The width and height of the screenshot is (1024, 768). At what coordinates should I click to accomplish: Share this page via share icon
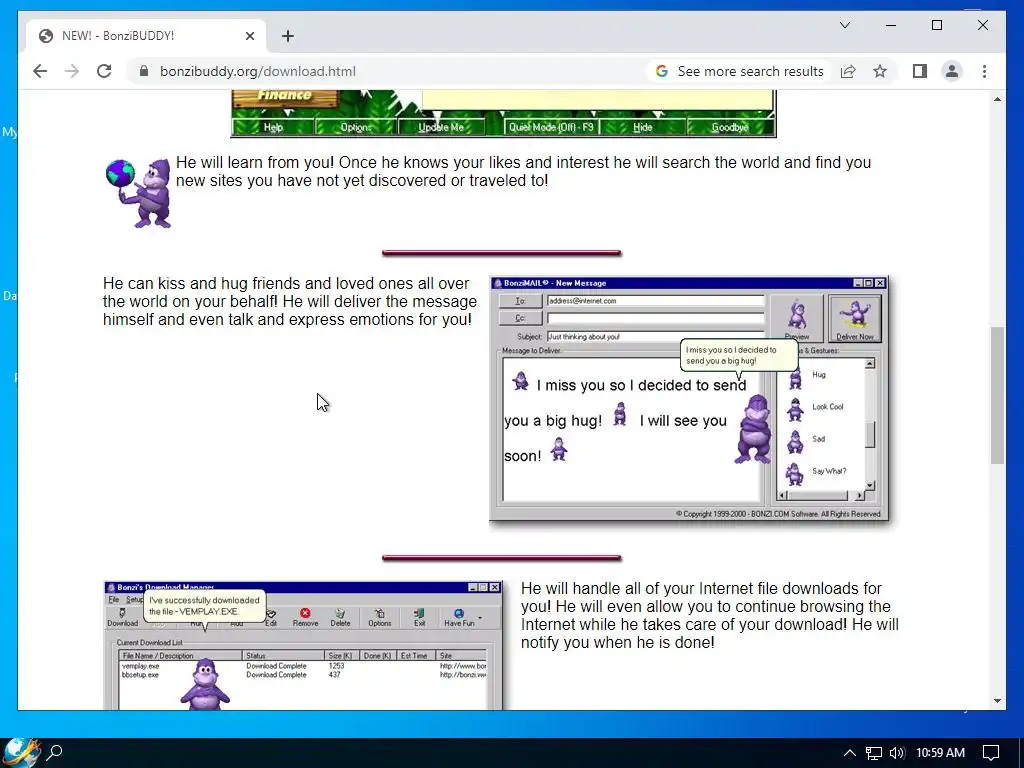pos(848,71)
